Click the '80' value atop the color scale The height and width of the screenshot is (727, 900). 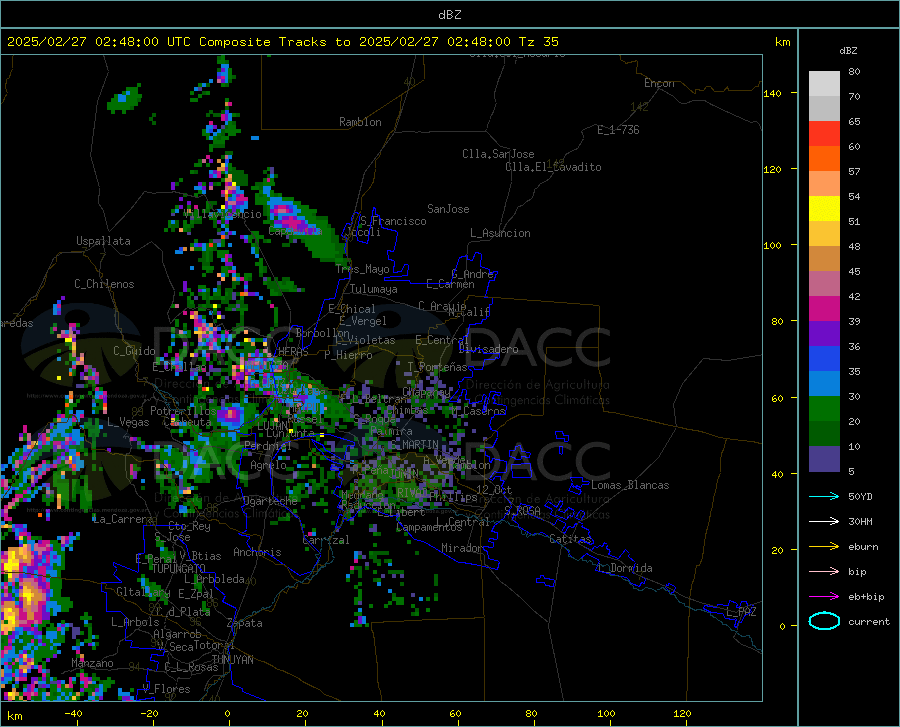point(854,72)
